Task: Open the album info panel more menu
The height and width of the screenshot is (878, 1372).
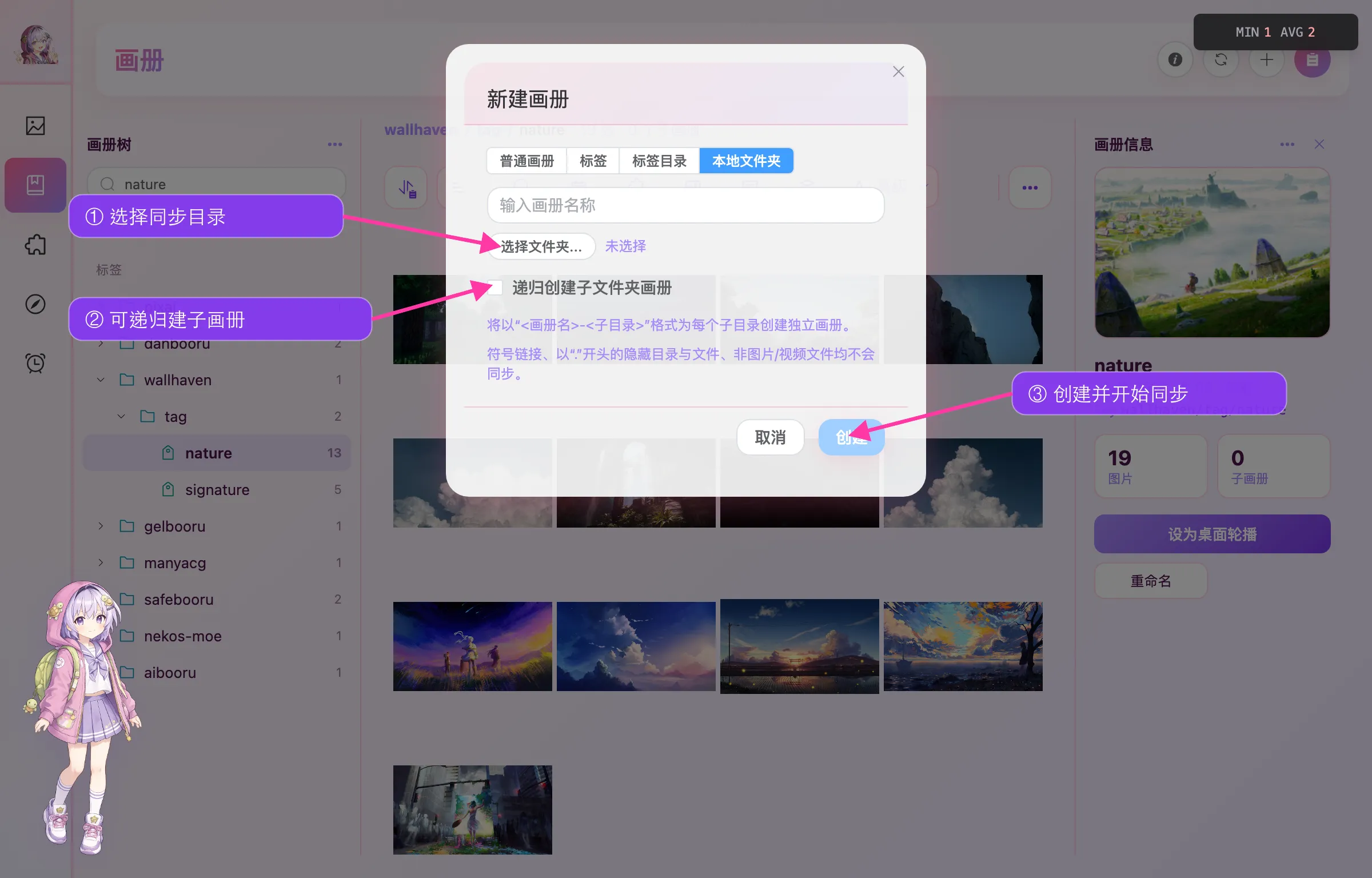Action: click(1287, 145)
